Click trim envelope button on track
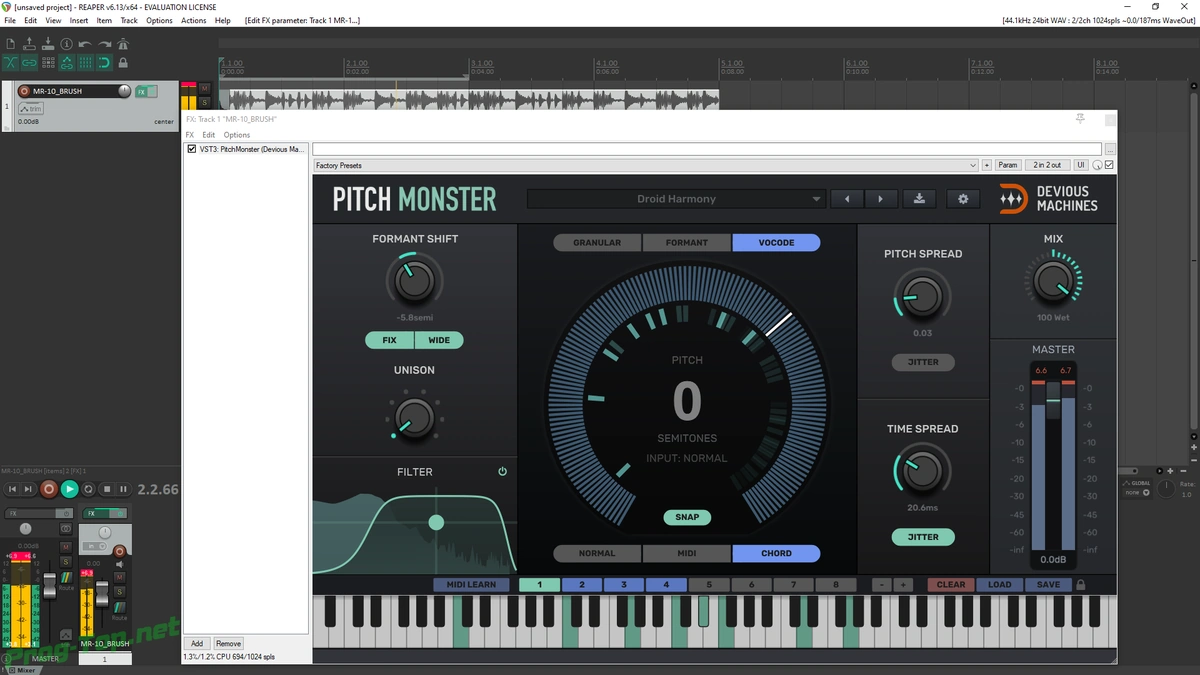Viewport: 1200px width, 675px height. [31, 108]
